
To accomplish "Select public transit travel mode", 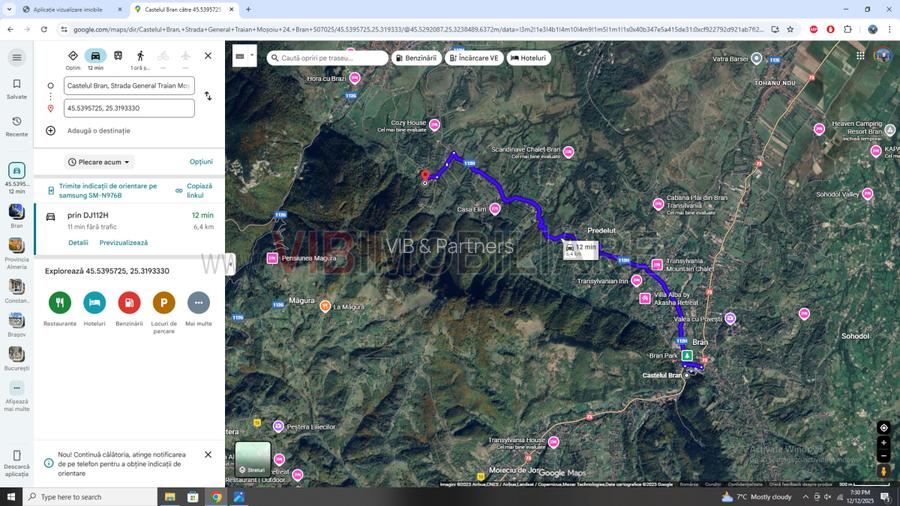I will point(118,56).
